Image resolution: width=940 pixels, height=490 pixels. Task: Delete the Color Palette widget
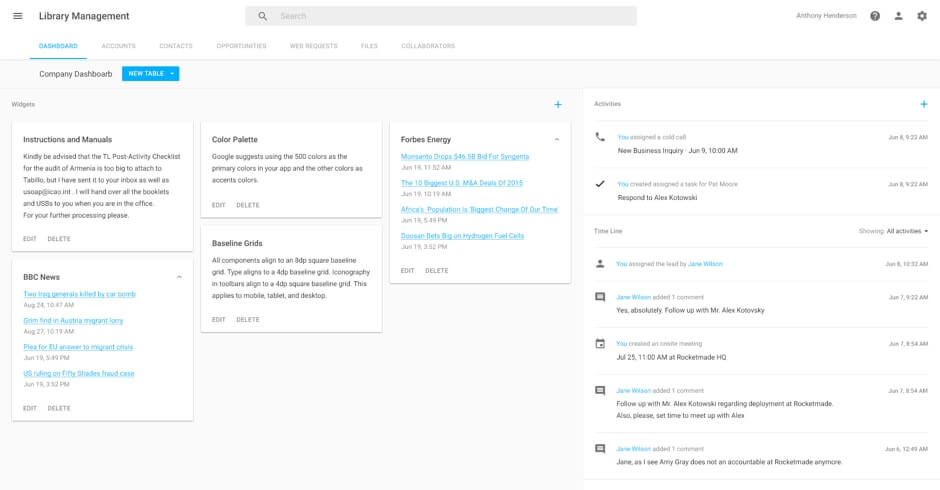pos(248,205)
